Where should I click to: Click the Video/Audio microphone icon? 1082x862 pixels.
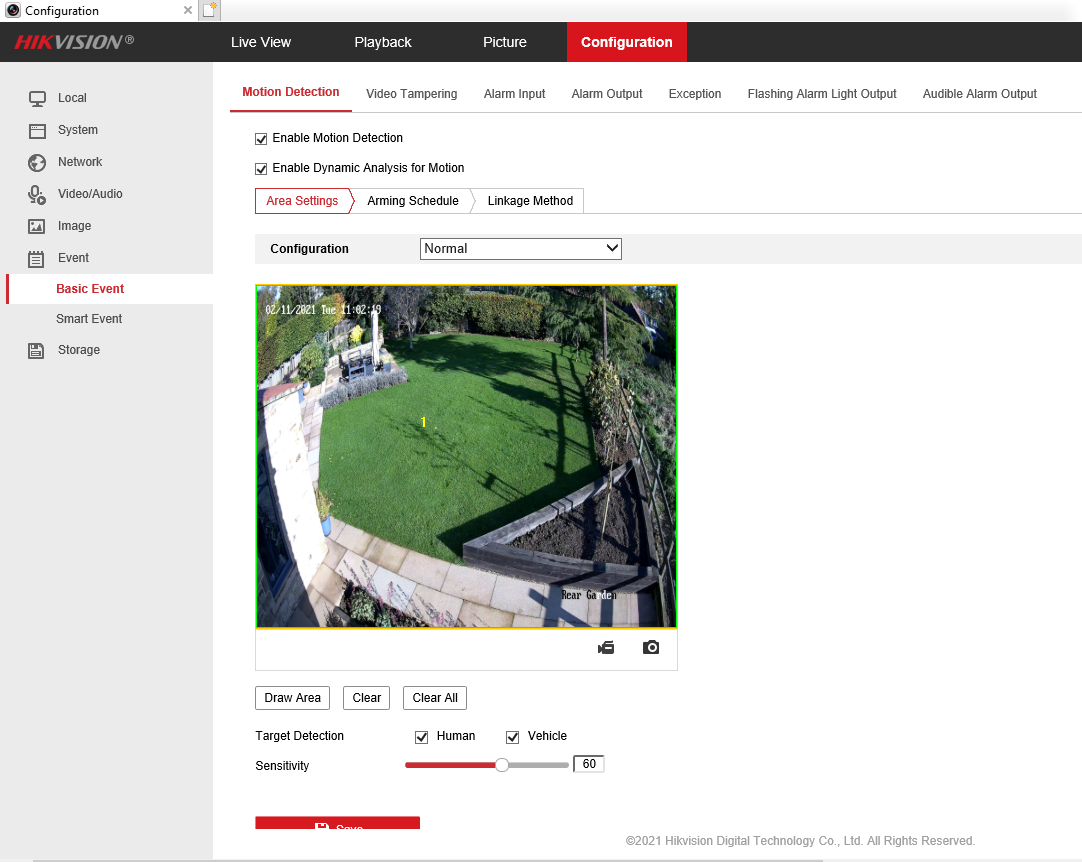click(x=37, y=194)
